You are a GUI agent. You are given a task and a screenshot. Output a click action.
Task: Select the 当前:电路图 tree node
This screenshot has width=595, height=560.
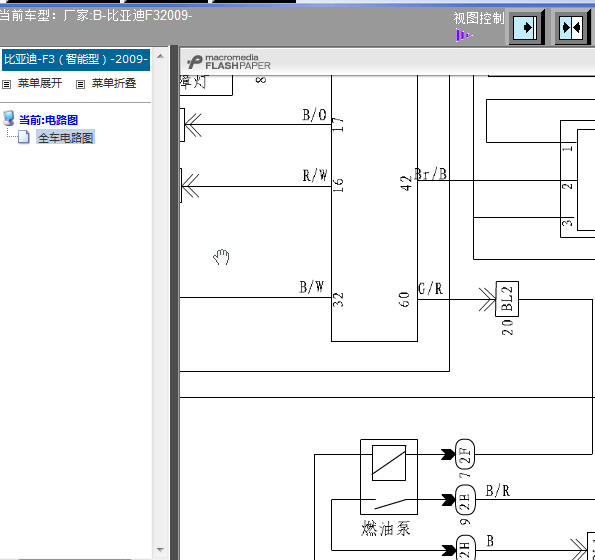tap(48, 120)
